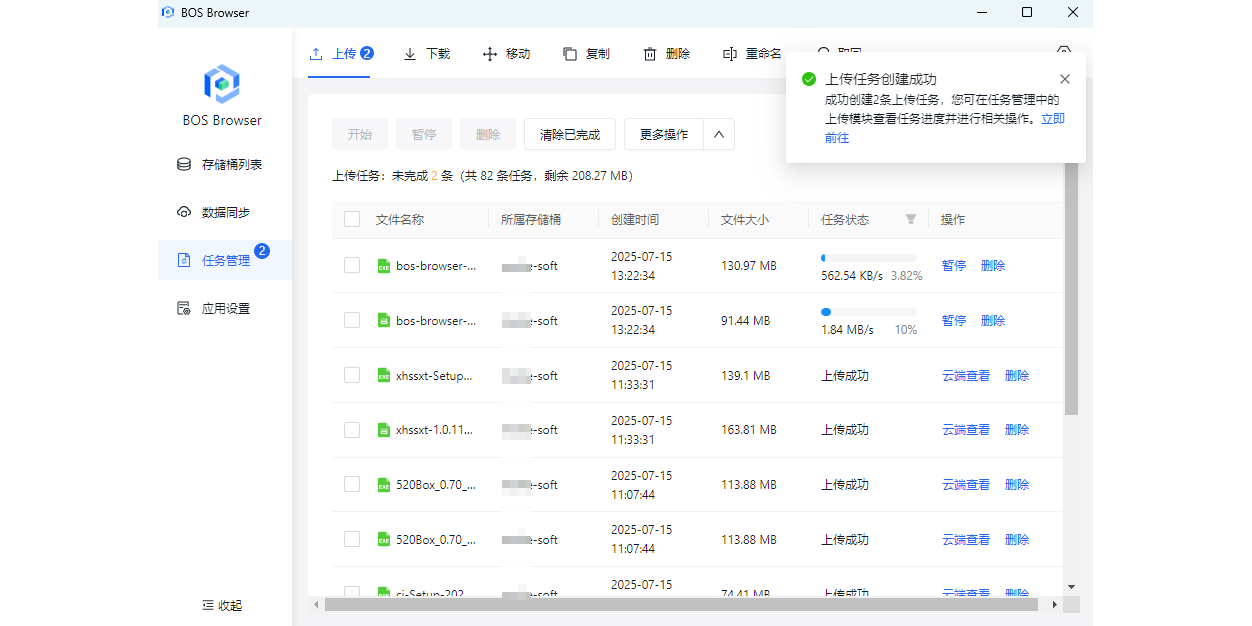Click the Rename (重命名) toolbar icon
This screenshot has height=626, width=1252.
[730, 54]
